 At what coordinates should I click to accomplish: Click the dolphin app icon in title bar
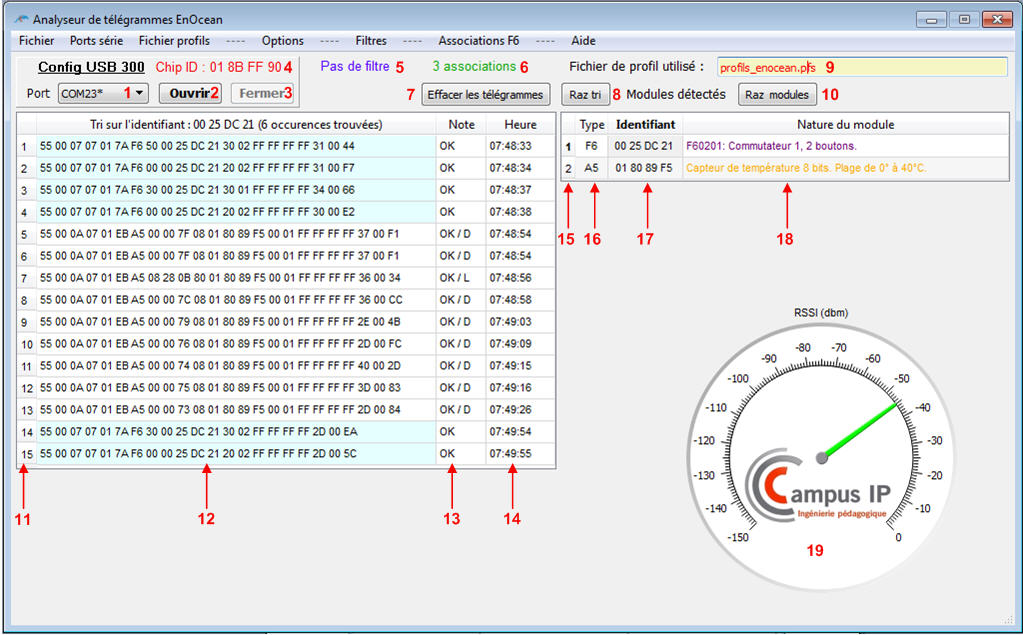pos(20,19)
